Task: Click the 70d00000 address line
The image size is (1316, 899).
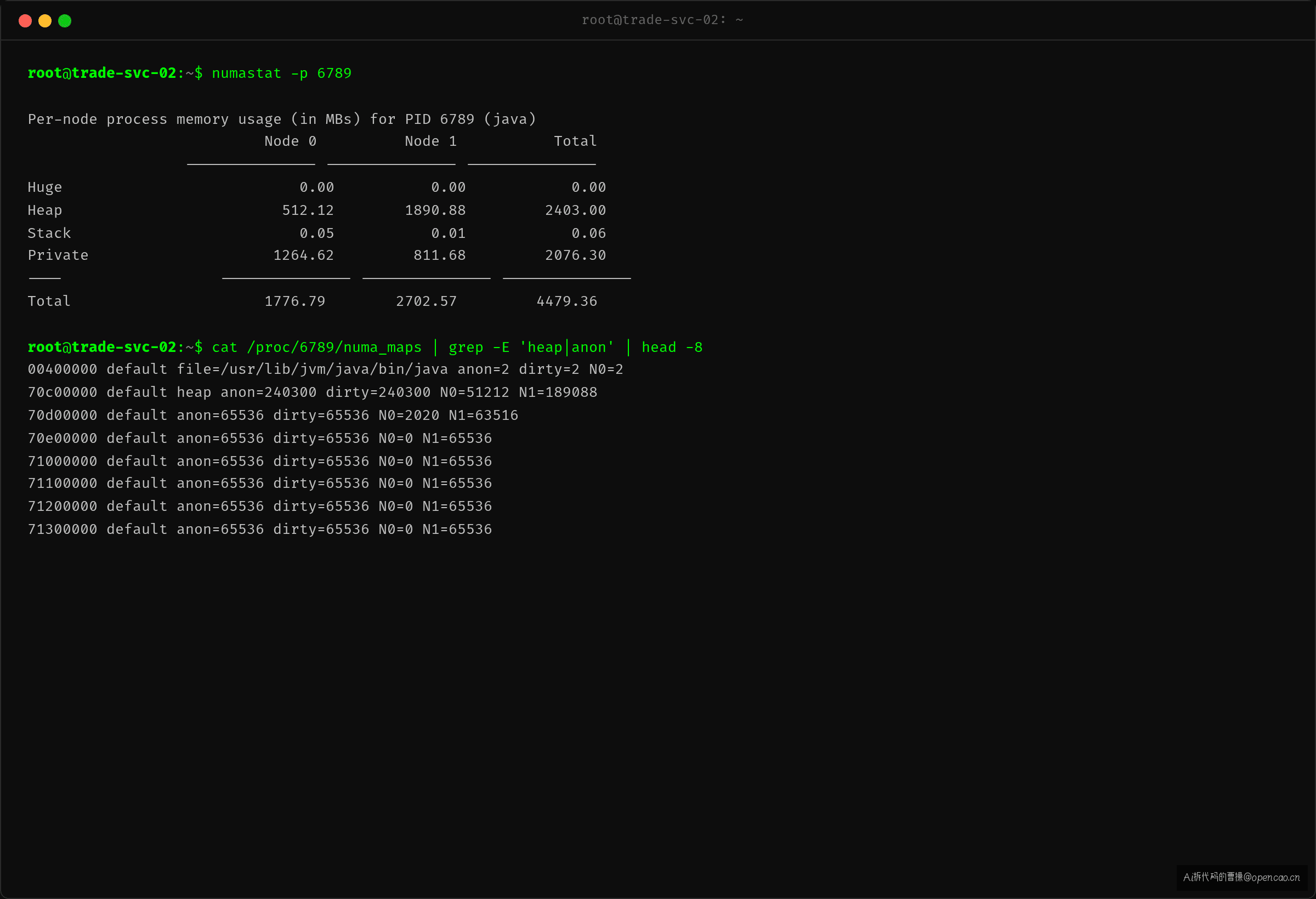Action: [273, 416]
